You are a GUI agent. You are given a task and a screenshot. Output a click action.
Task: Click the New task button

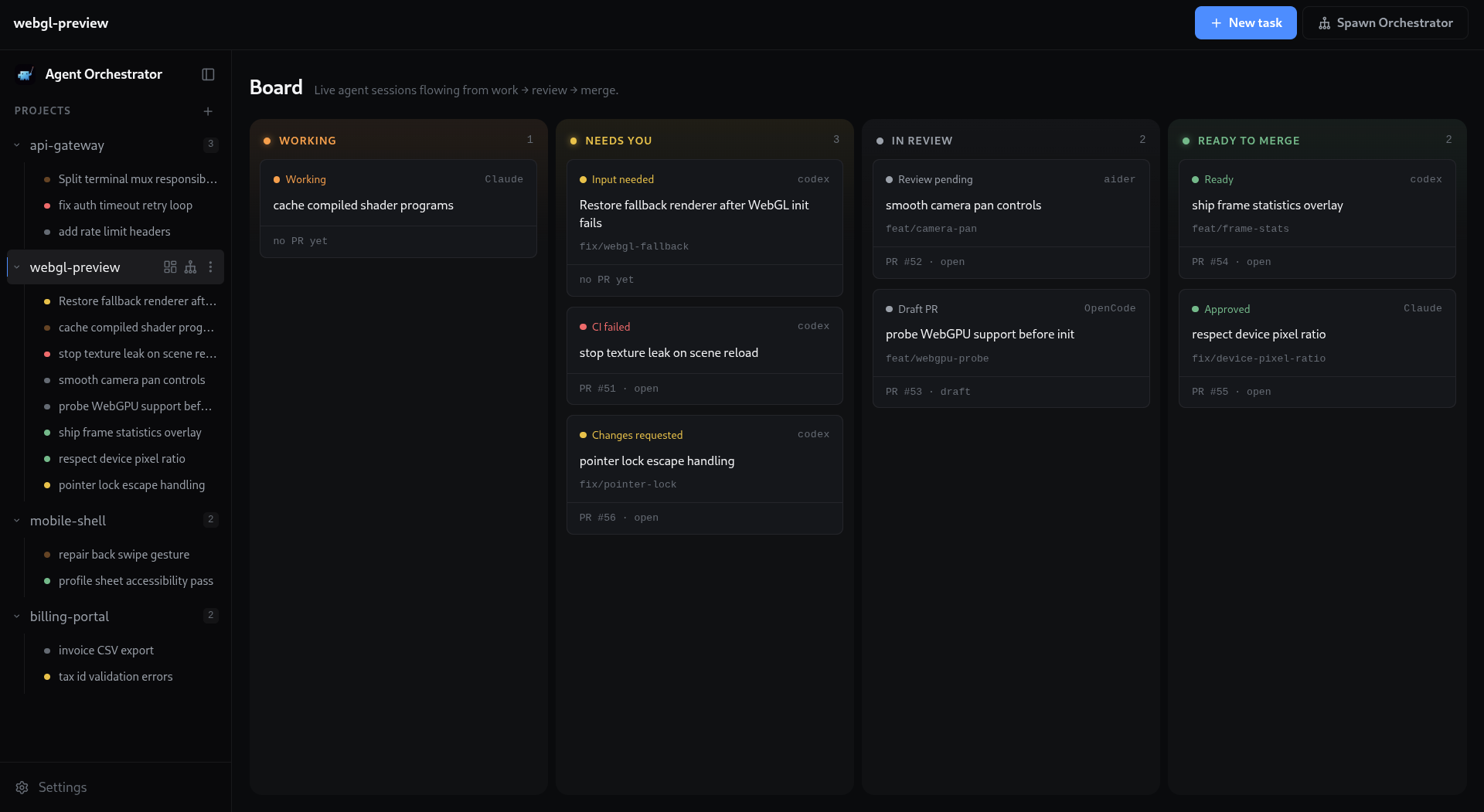pyautogui.click(x=1245, y=23)
